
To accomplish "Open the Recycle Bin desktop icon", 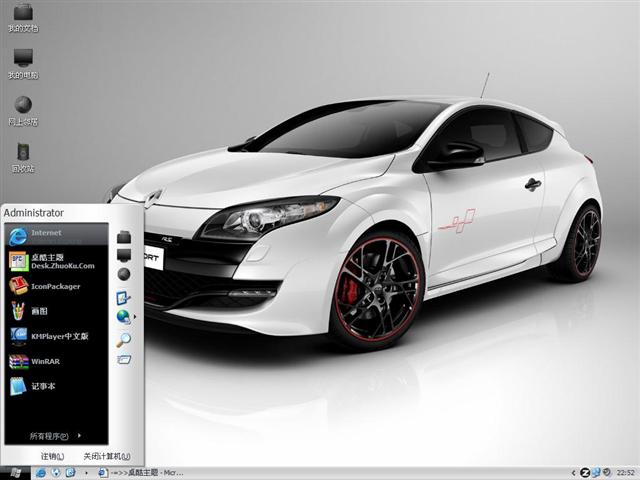I will 23,157.
